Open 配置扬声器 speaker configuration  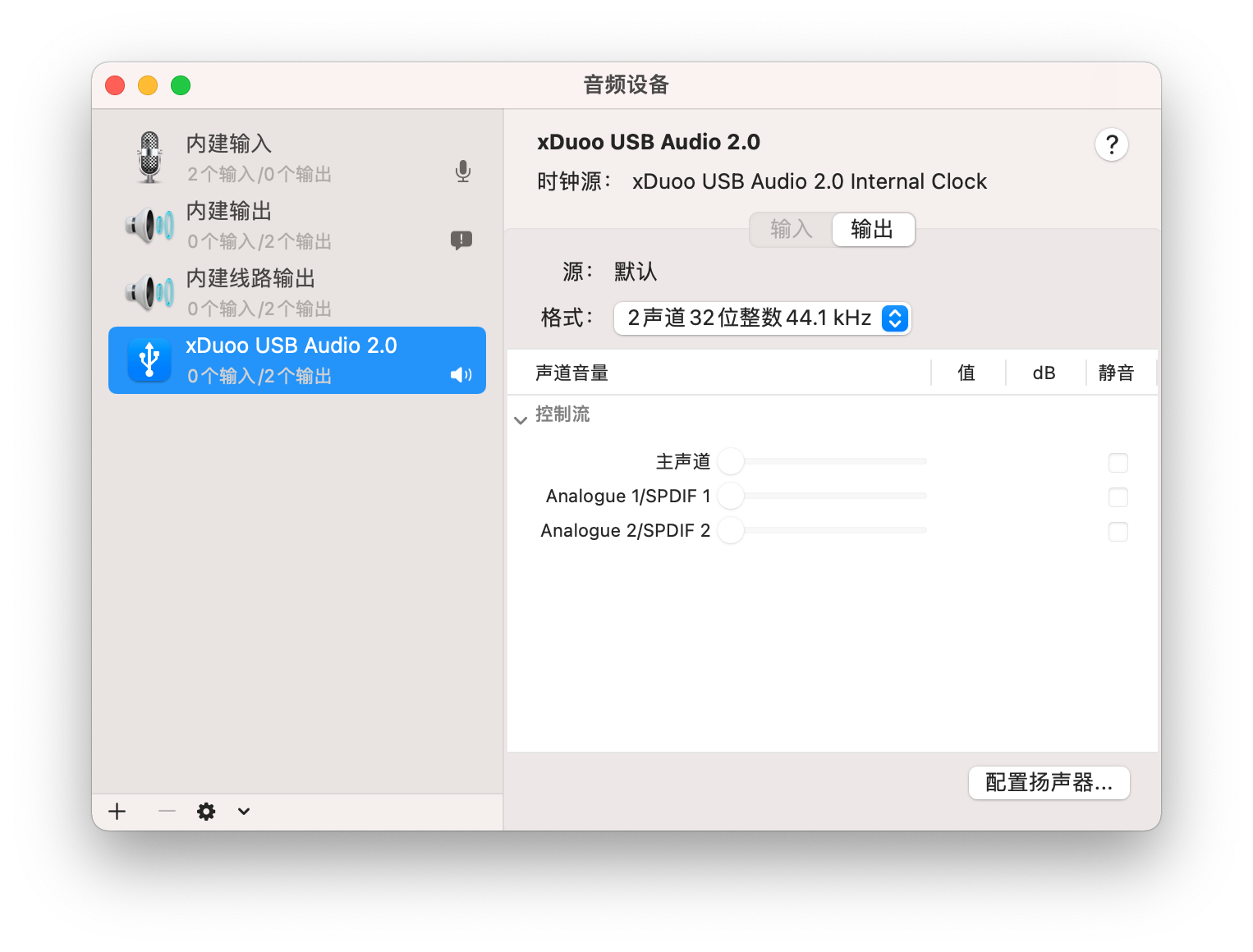click(1049, 783)
